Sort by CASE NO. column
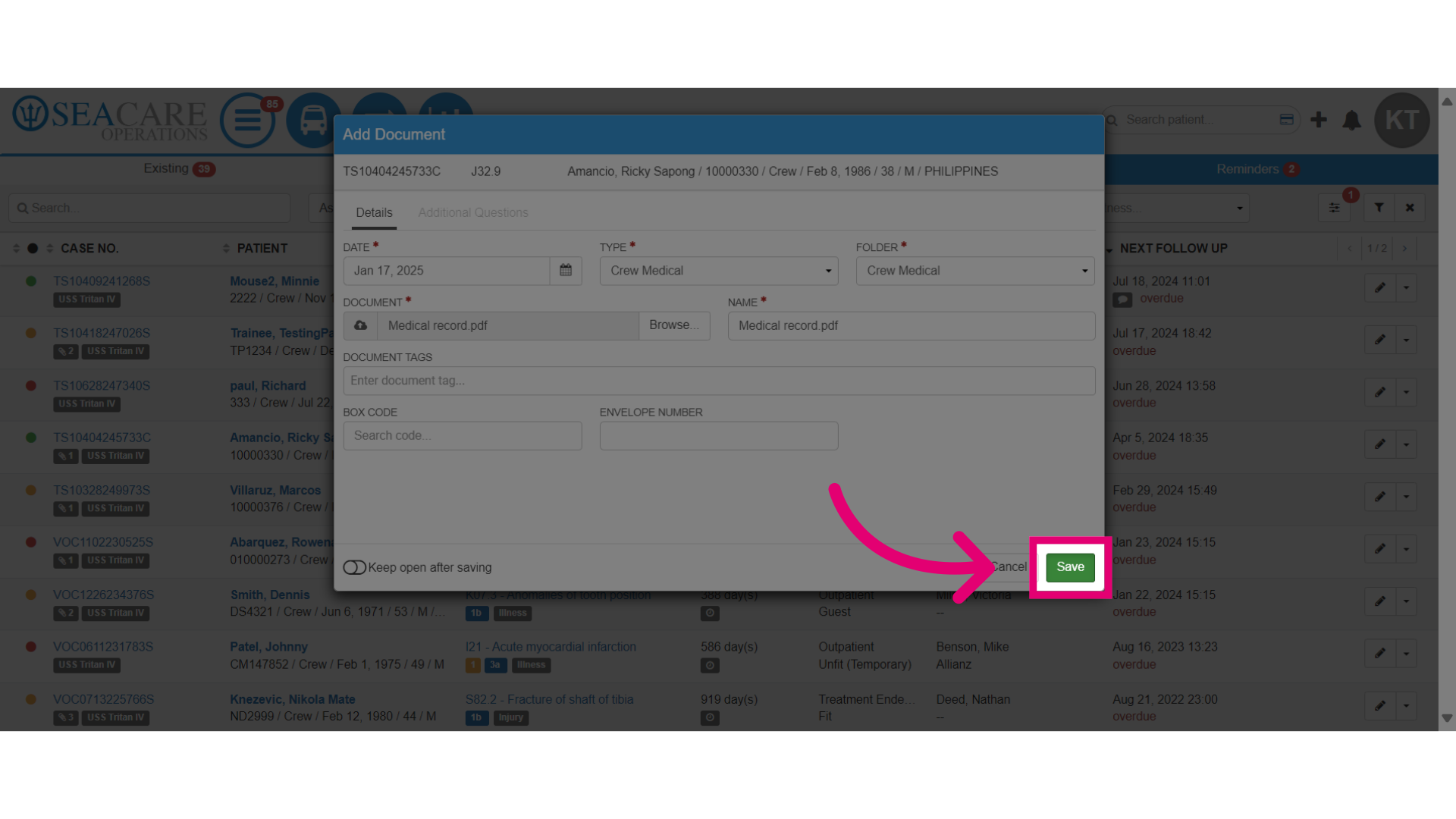This screenshot has width=1456, height=819. tap(89, 249)
